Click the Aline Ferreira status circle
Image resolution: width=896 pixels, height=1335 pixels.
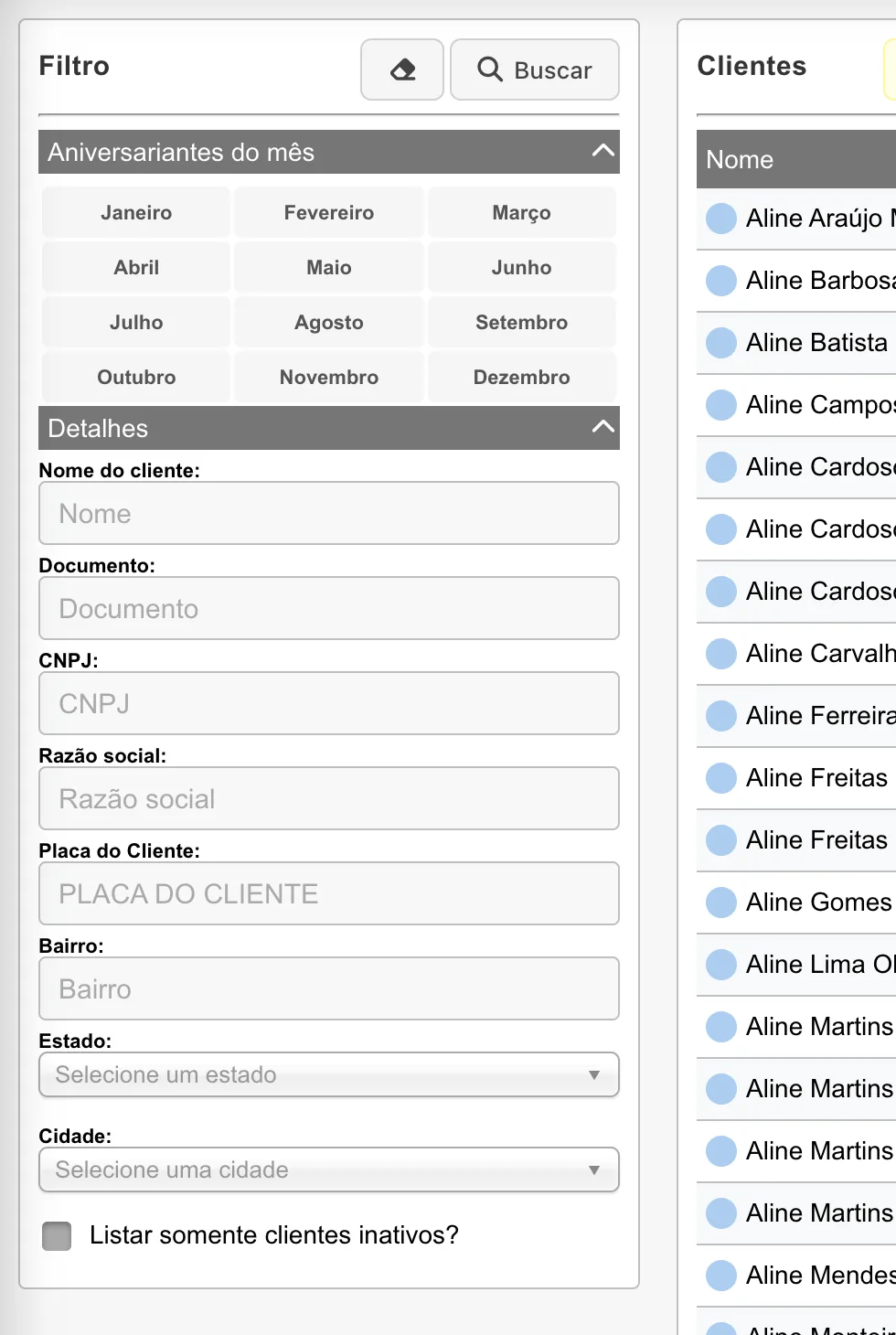[721, 716]
